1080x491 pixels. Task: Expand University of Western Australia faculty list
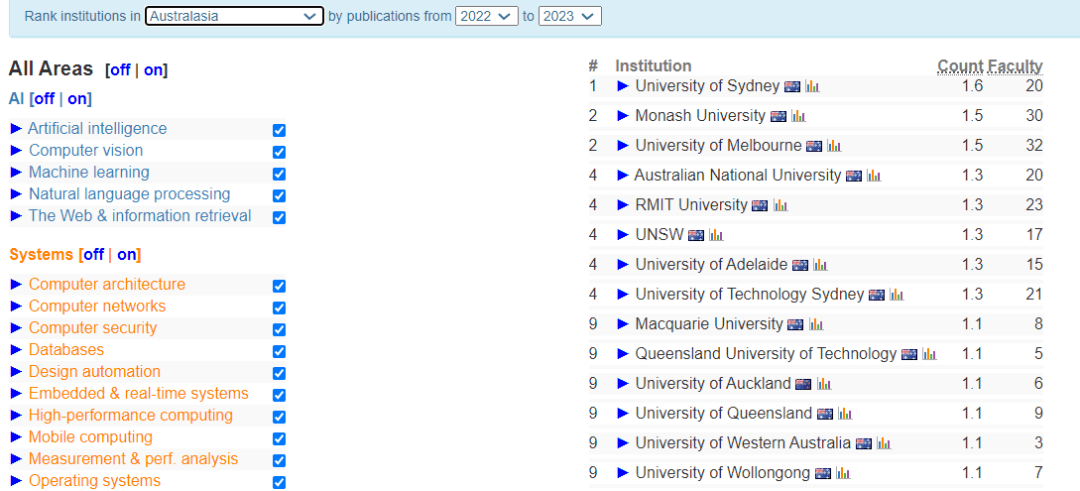coord(623,443)
